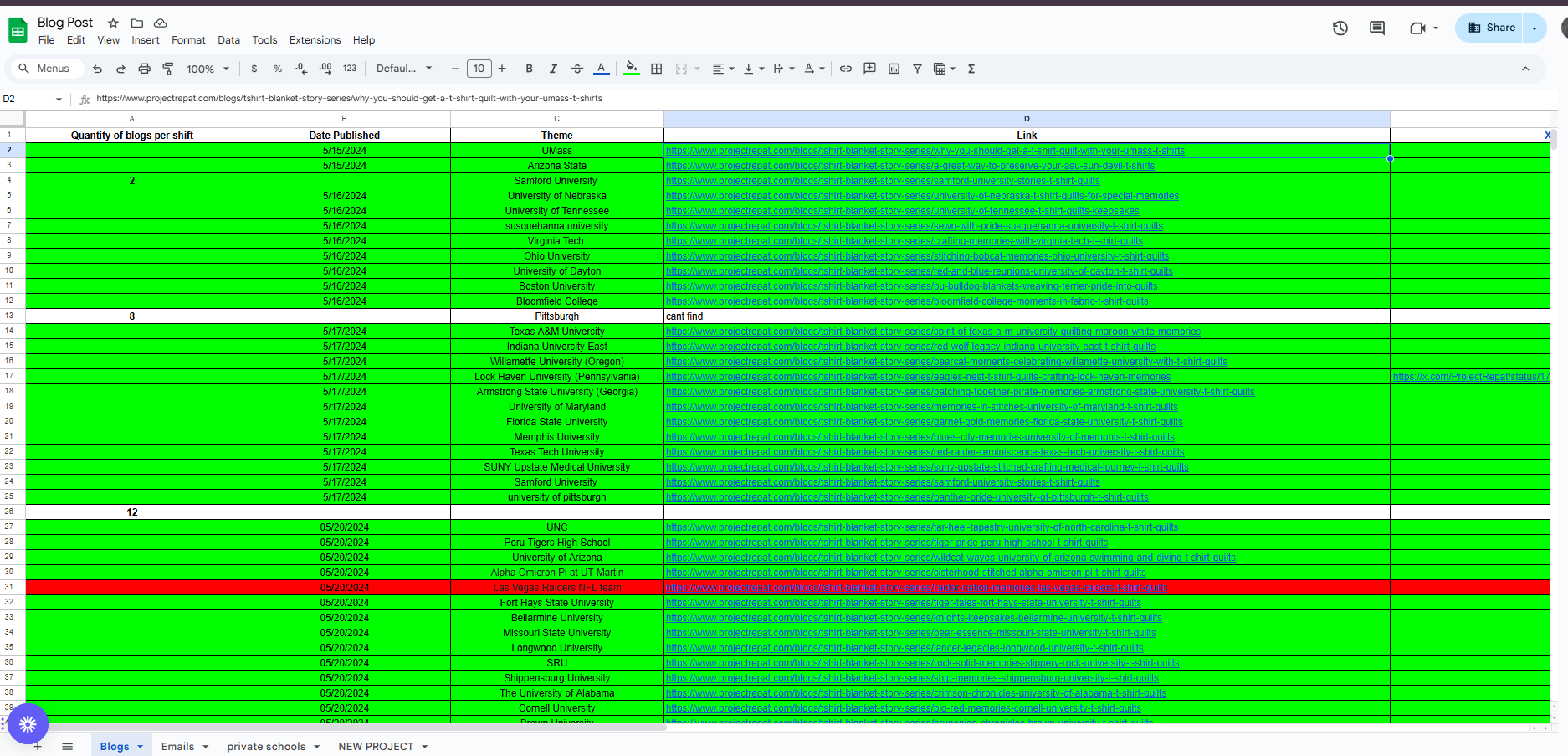Check the cloud document status icon
The height and width of the screenshot is (756, 1568).
(161, 23)
